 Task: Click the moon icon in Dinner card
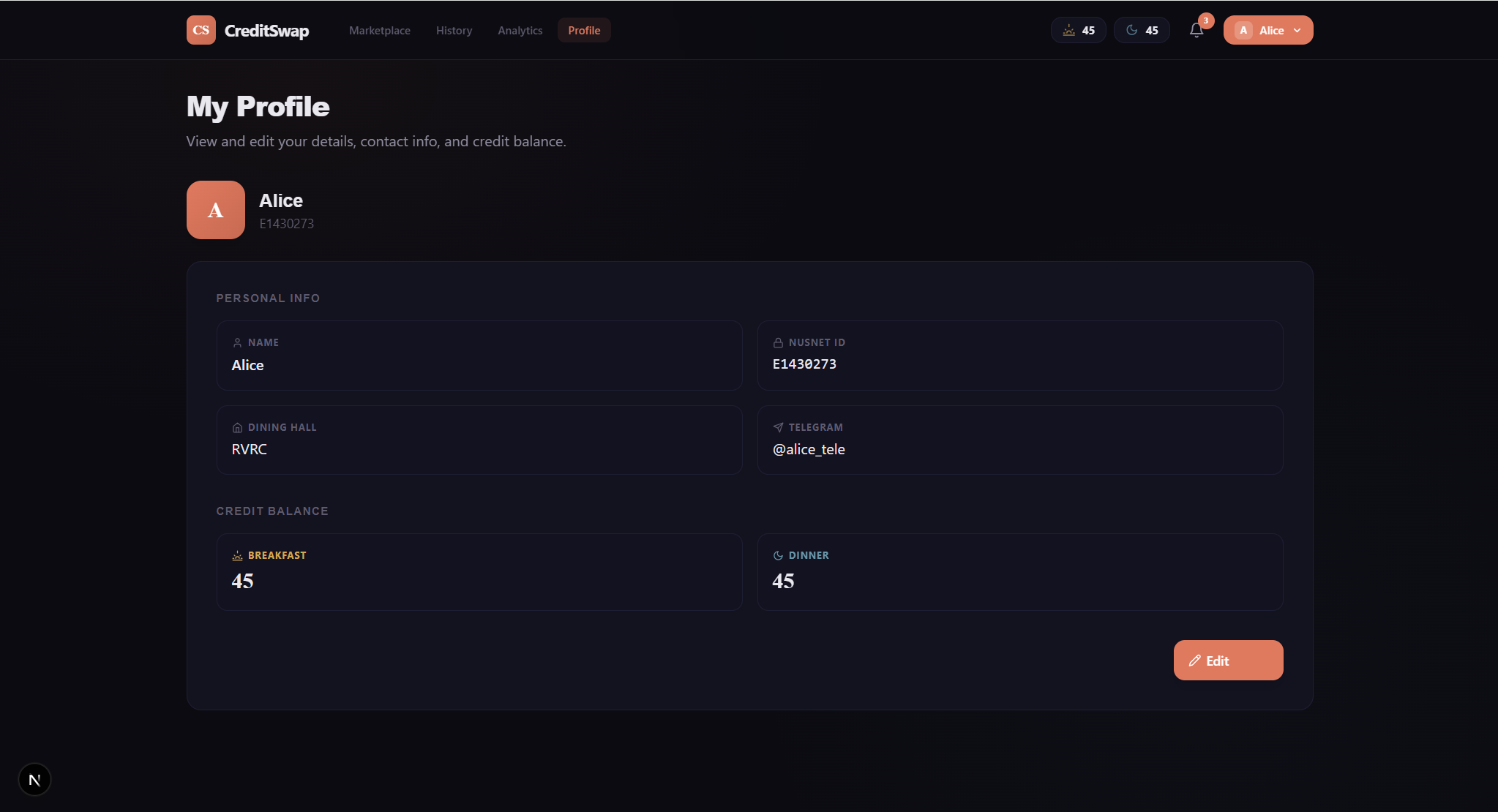pyautogui.click(x=778, y=555)
